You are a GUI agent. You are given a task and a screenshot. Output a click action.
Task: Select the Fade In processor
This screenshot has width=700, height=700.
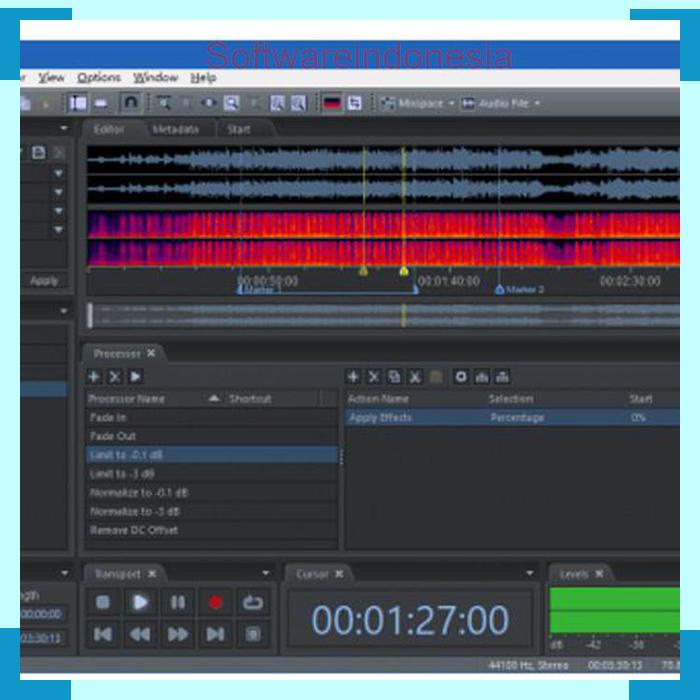211,417
